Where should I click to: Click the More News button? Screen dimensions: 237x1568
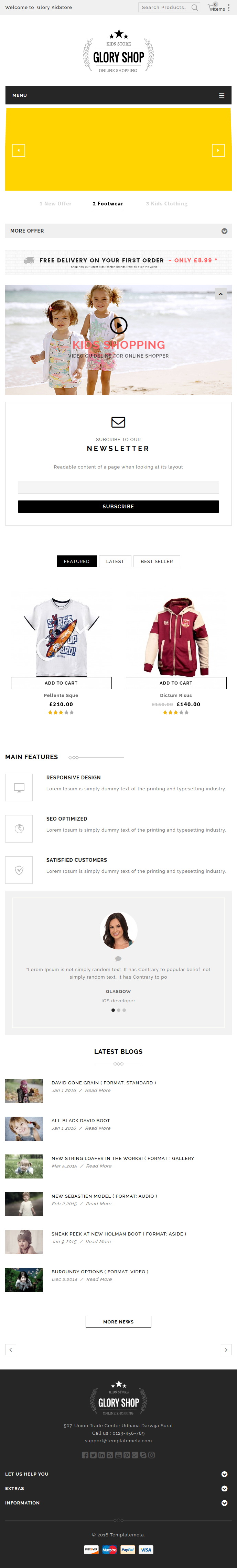[118, 1321]
